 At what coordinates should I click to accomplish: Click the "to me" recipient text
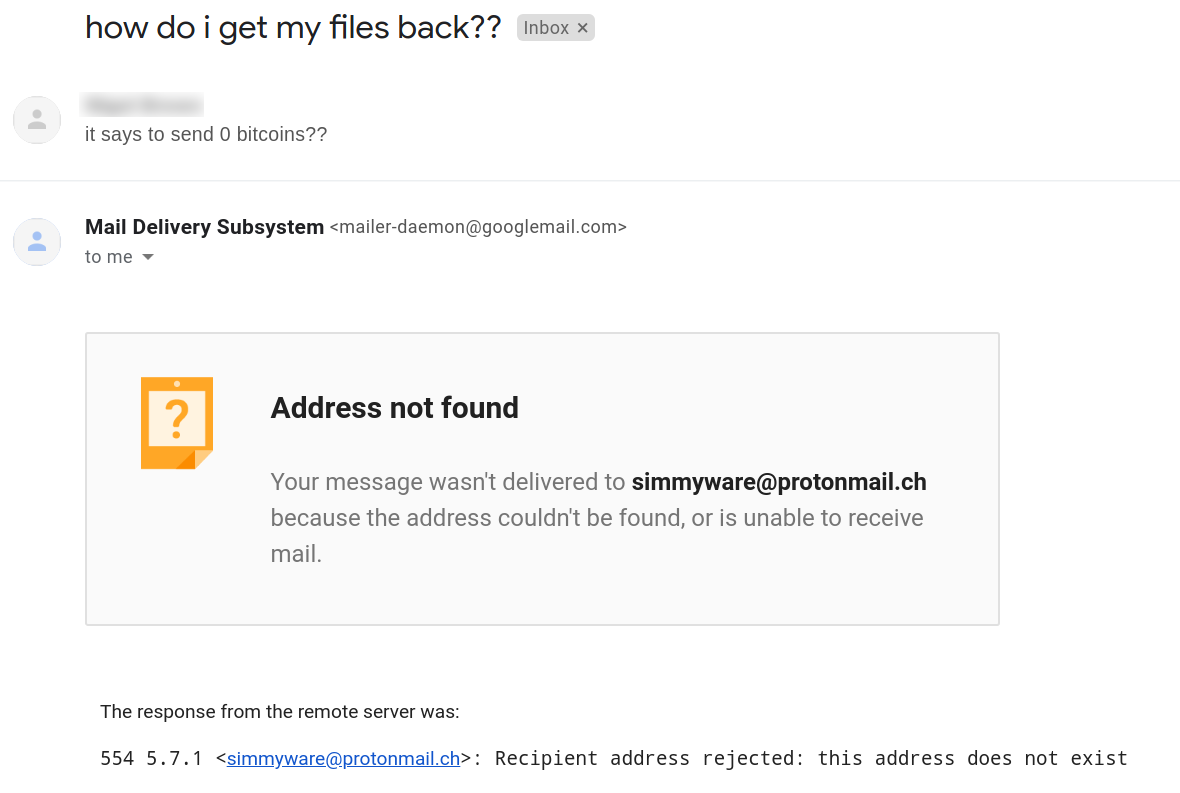108,257
